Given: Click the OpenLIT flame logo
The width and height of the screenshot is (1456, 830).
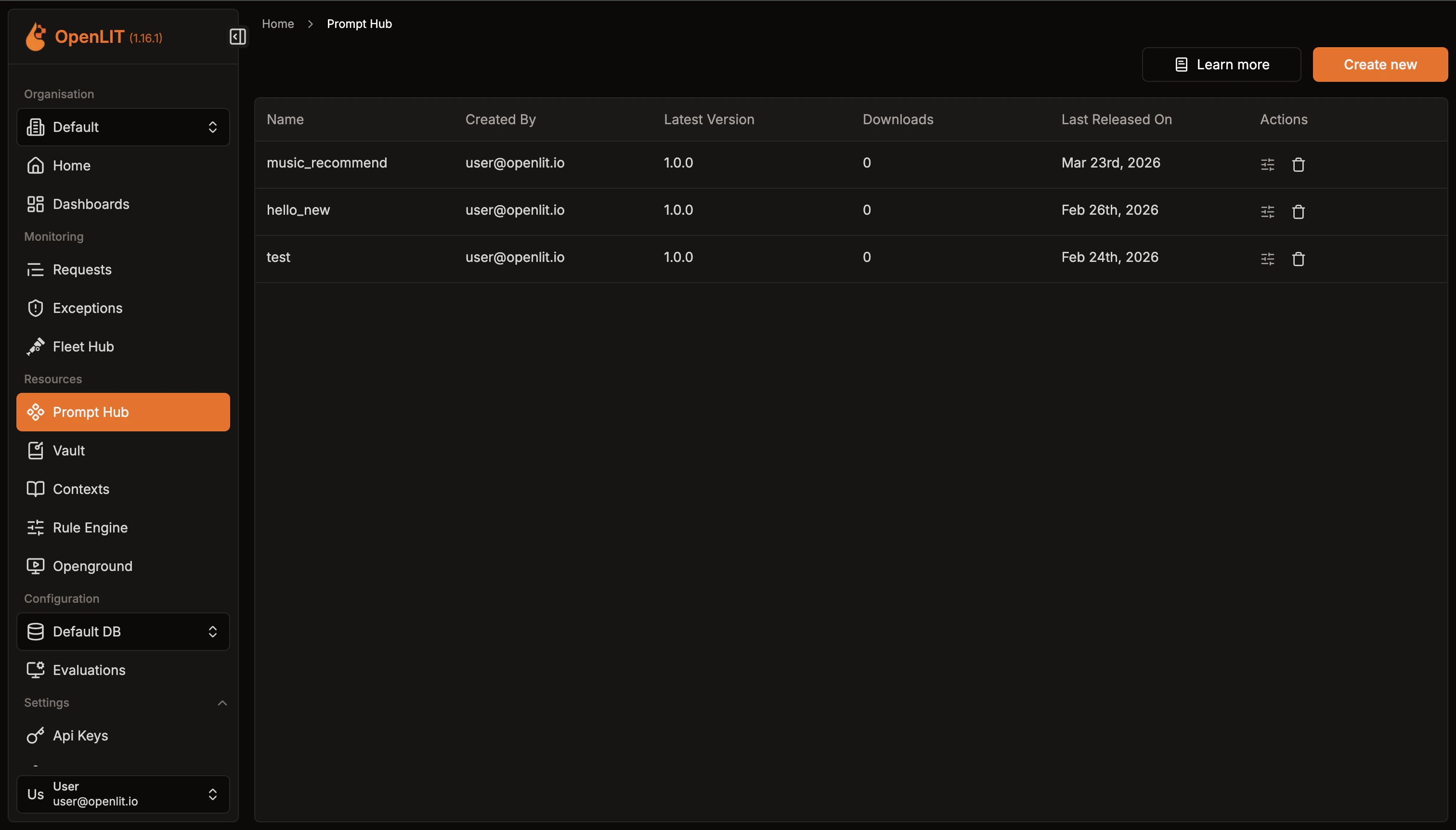Looking at the screenshot, I should 36,37.
